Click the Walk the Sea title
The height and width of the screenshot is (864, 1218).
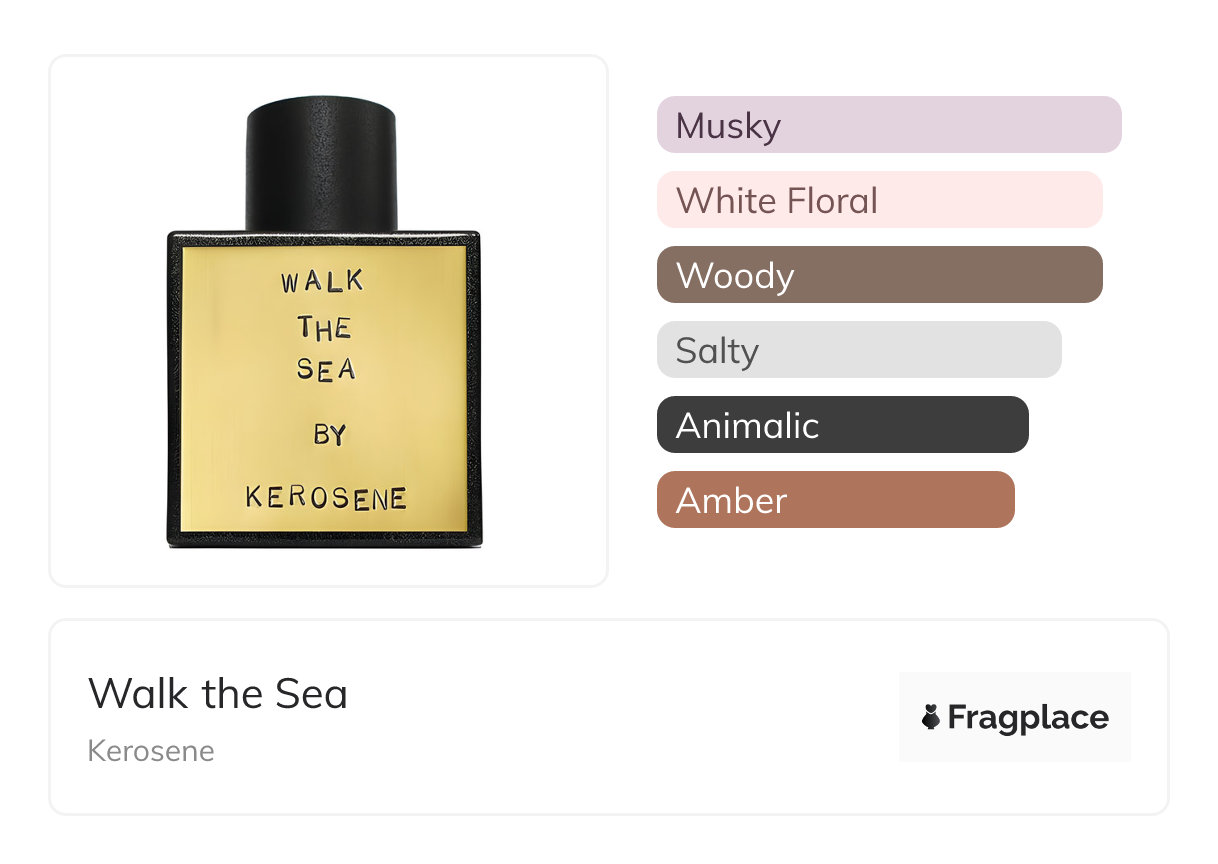coord(218,693)
